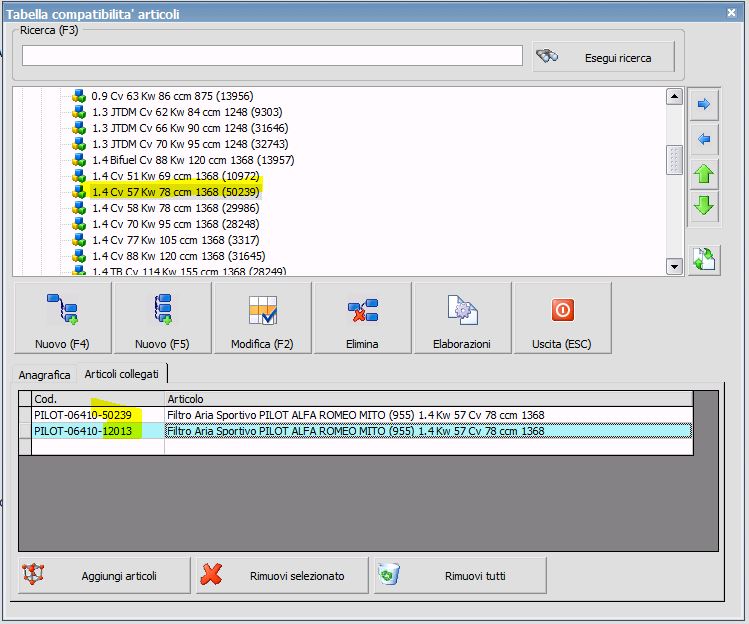
Task: Click Nuovo (F5) button
Action: pos(162,318)
